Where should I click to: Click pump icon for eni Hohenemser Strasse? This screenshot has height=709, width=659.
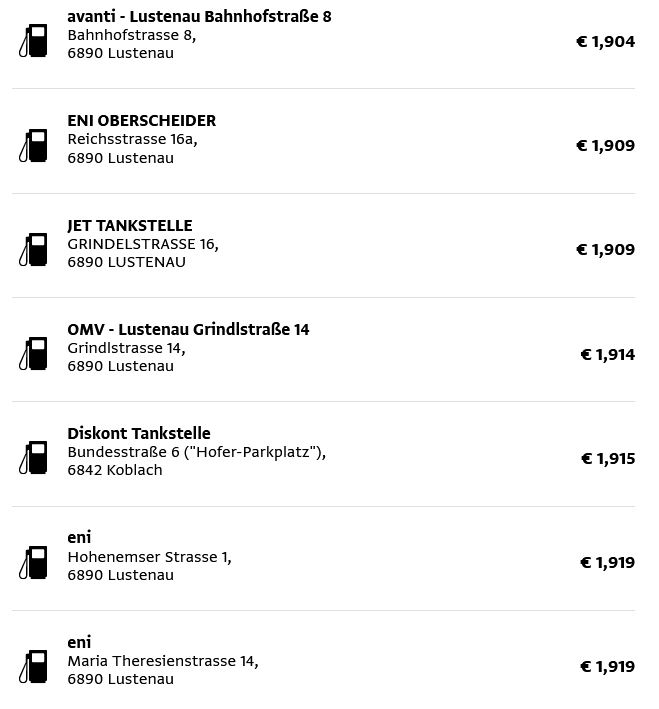click(35, 563)
